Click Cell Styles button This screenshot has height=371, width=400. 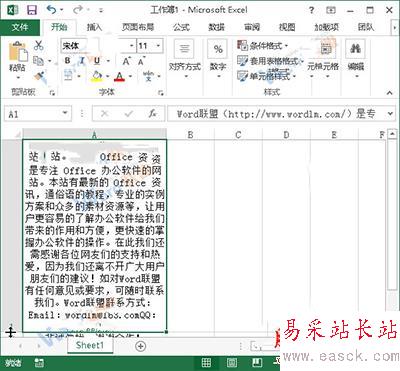click(266, 76)
